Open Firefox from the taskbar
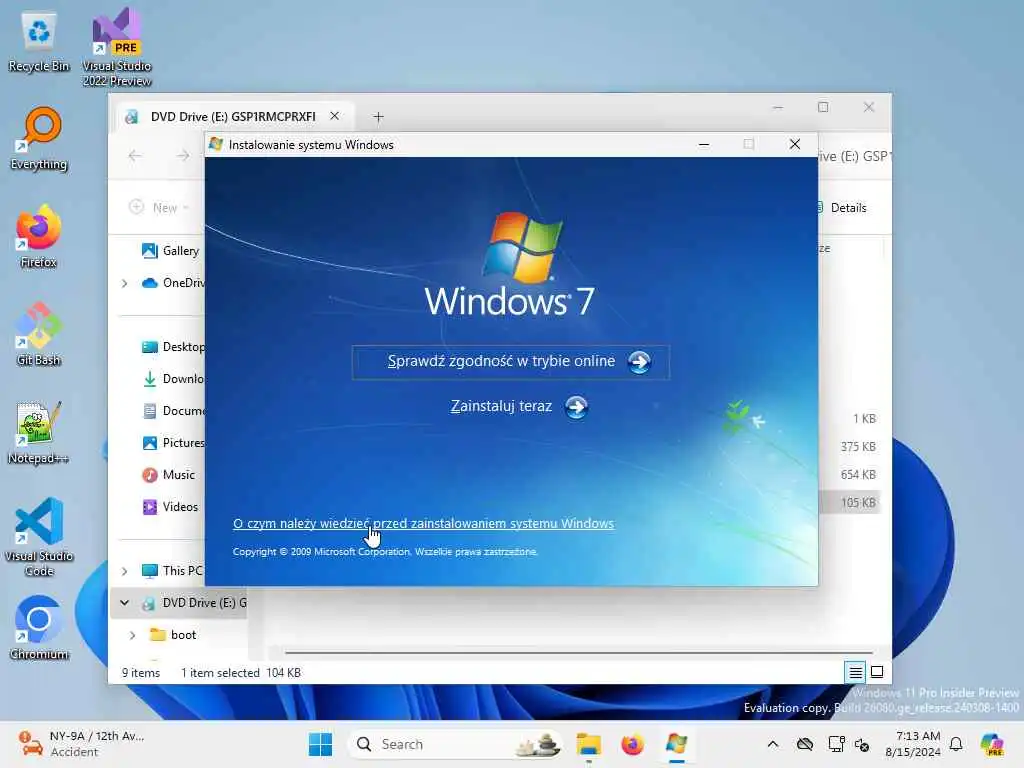The width and height of the screenshot is (1024, 768). tap(632, 744)
